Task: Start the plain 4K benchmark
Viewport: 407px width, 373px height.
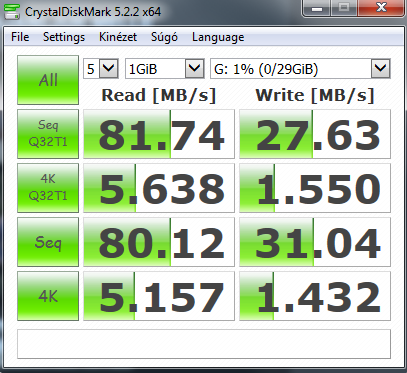Action: click(x=48, y=296)
